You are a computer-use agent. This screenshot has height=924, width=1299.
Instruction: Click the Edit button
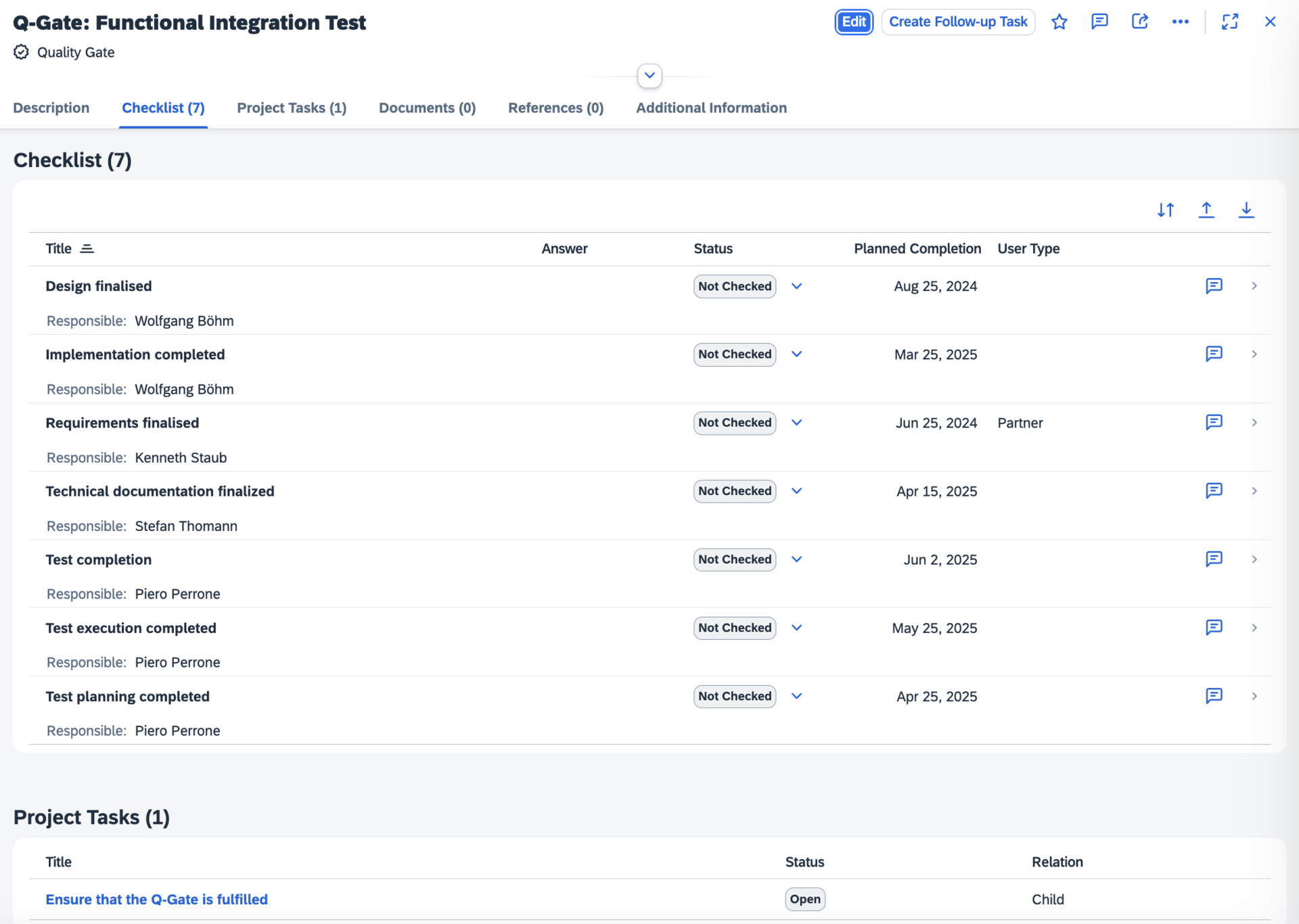tap(854, 22)
